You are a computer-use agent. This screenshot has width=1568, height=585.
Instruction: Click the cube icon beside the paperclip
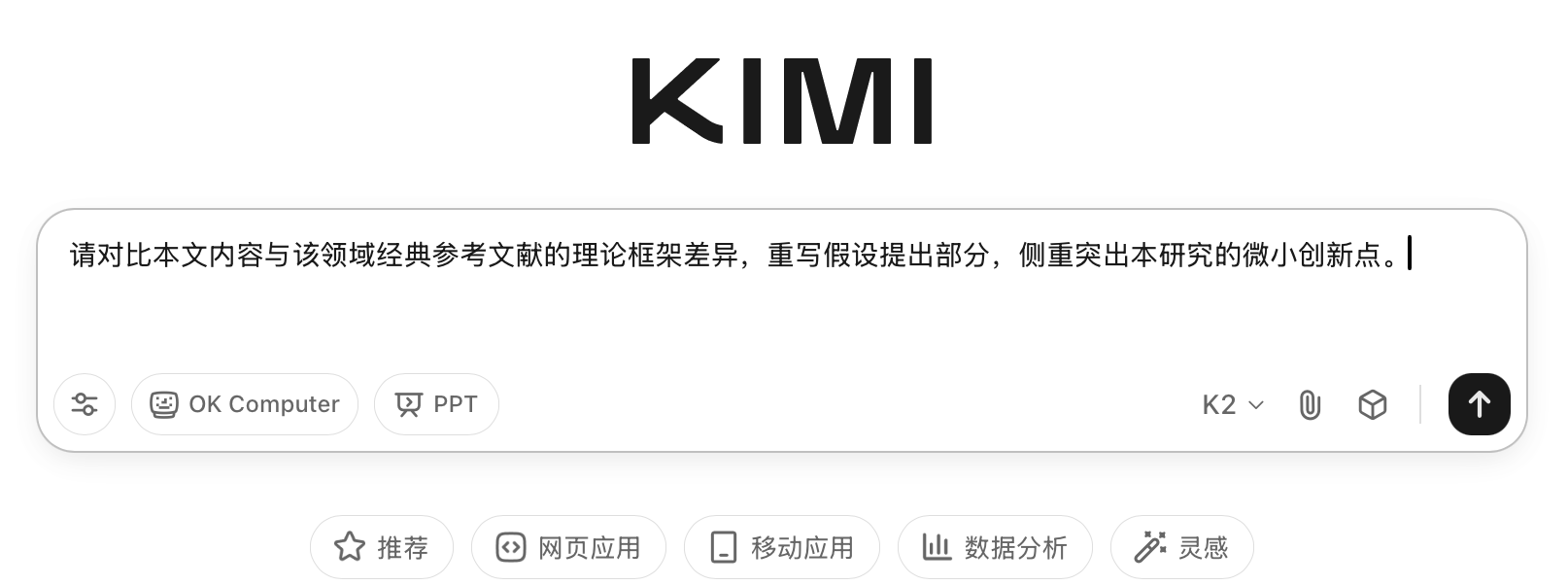coord(1372,404)
